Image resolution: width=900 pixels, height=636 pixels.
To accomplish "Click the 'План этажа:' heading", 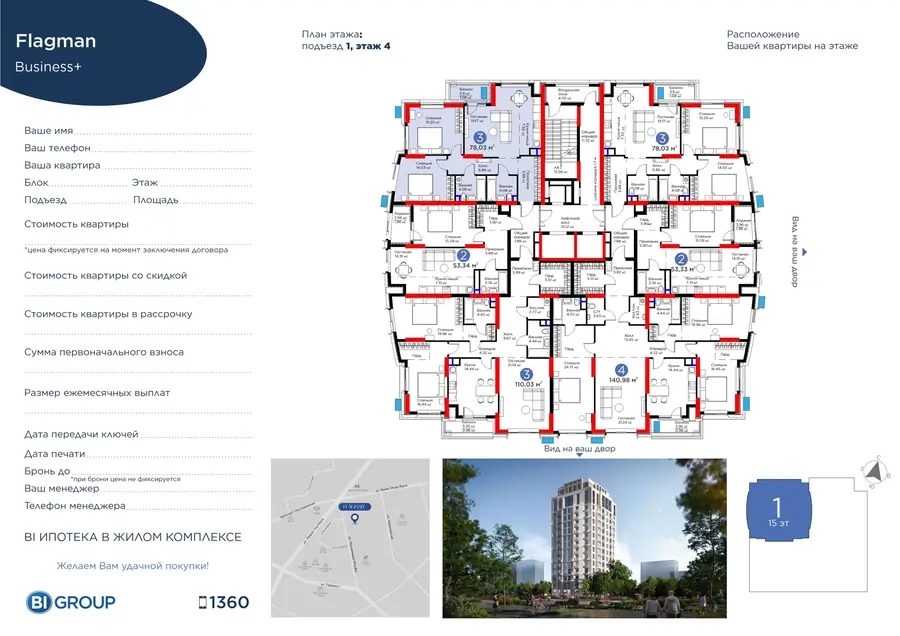I will point(332,34).
